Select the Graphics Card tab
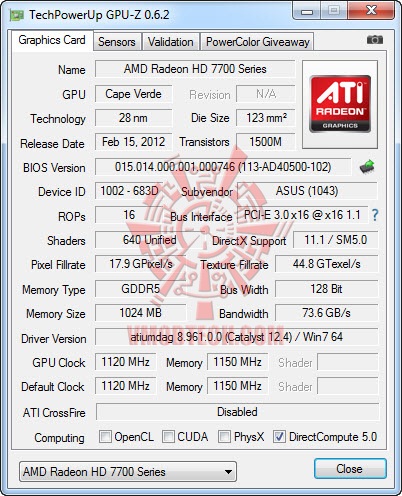 52,40
